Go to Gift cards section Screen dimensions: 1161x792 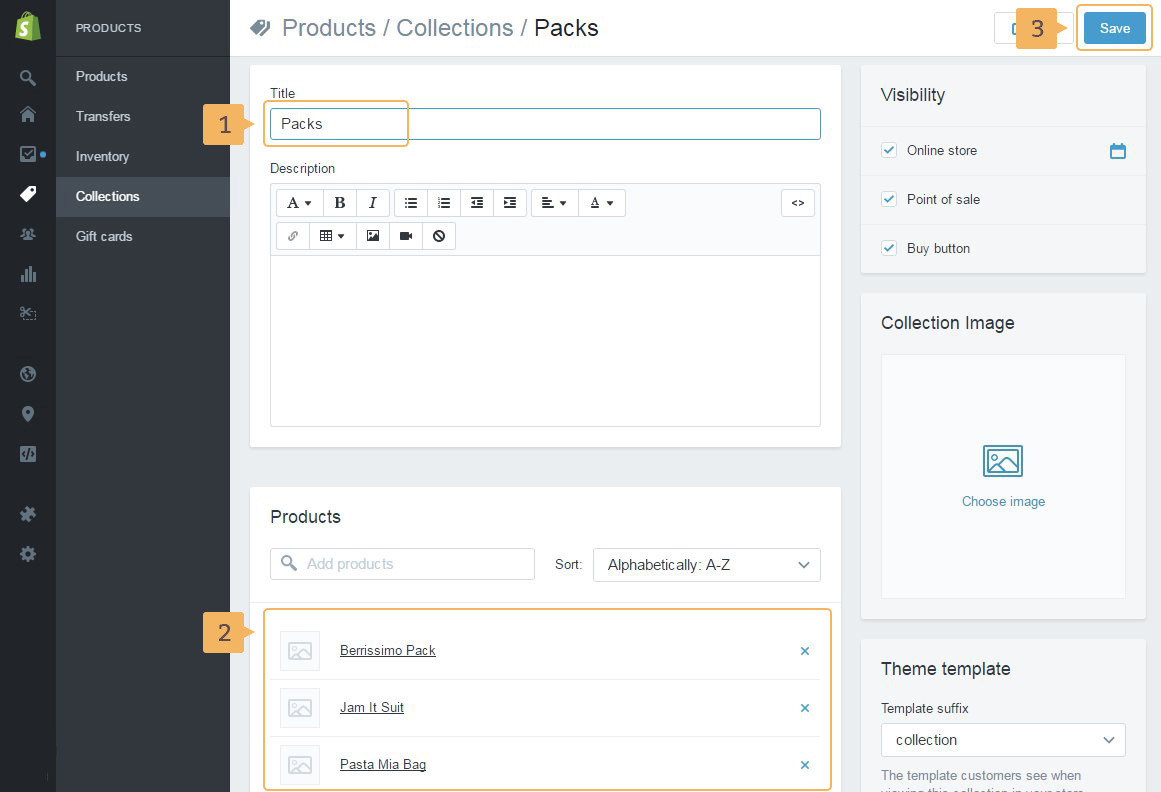coord(104,236)
